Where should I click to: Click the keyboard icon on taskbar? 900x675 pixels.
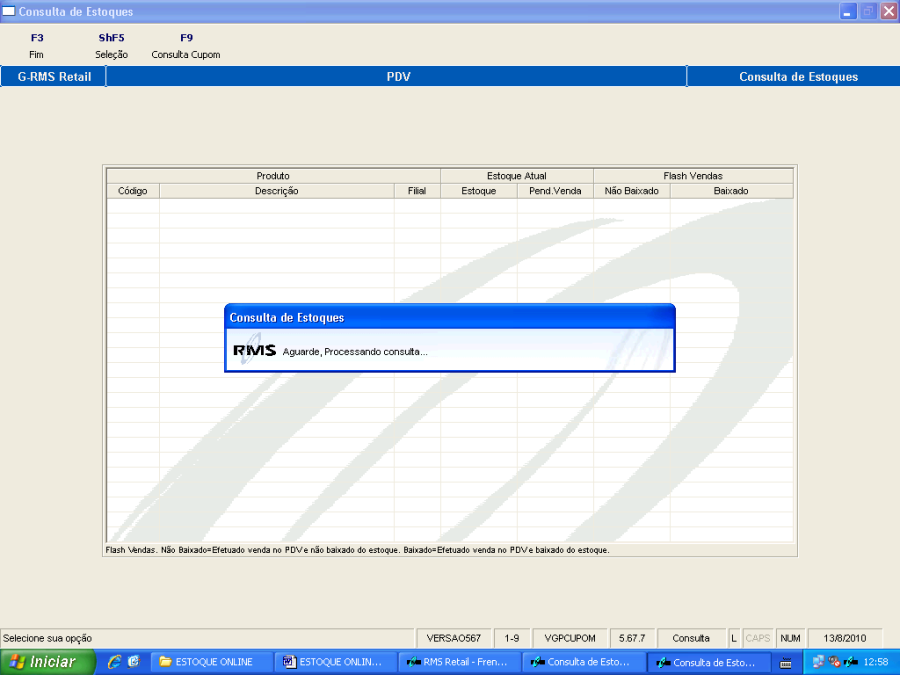click(x=786, y=663)
